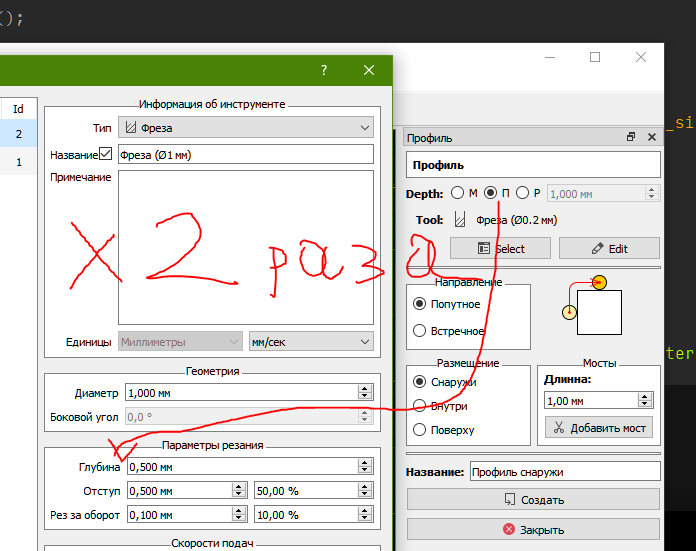This screenshot has width=696, height=551.
Task: Click the Создать button
Action: point(534,499)
